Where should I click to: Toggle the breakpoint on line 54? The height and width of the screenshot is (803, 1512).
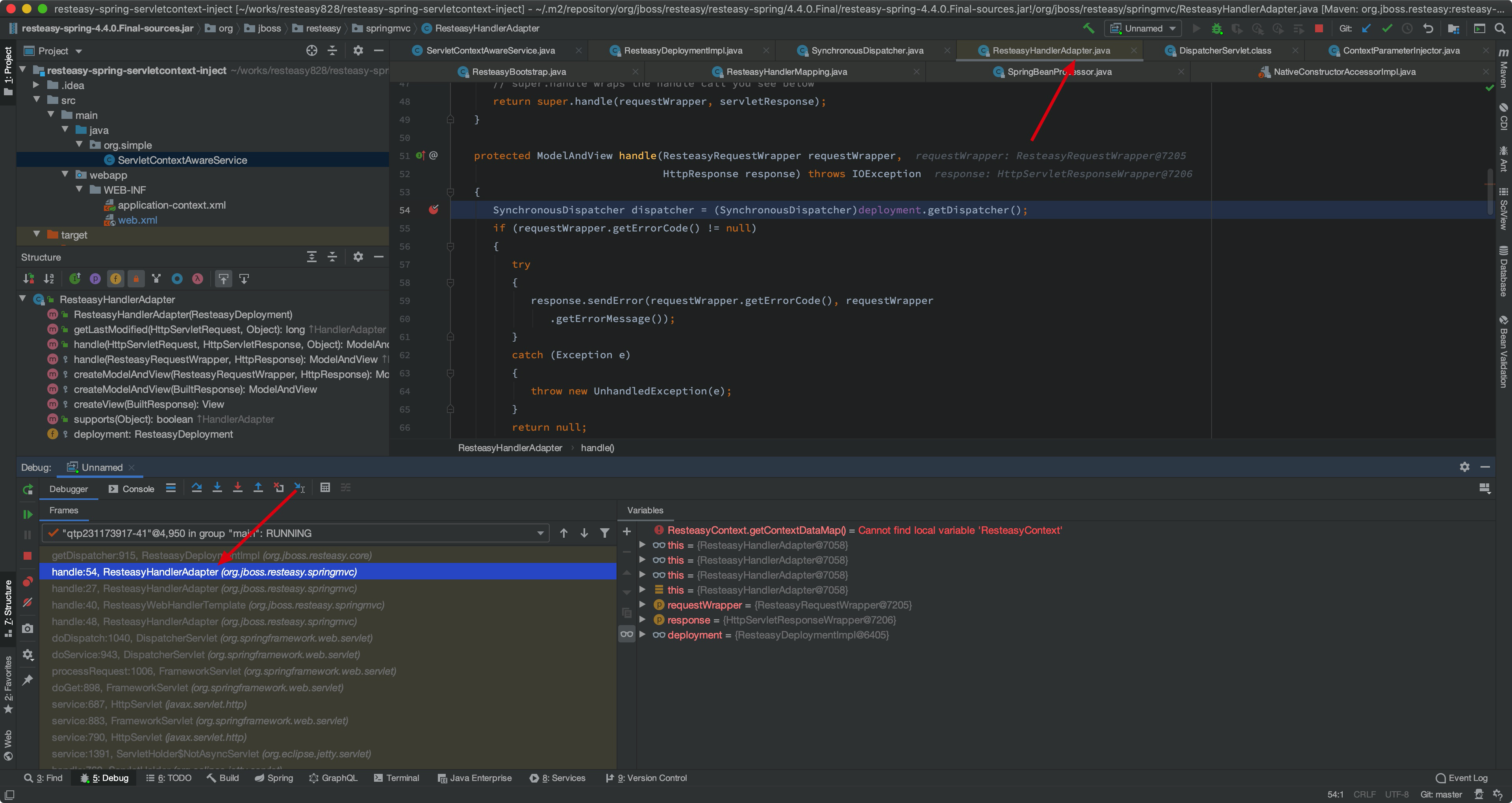434,209
